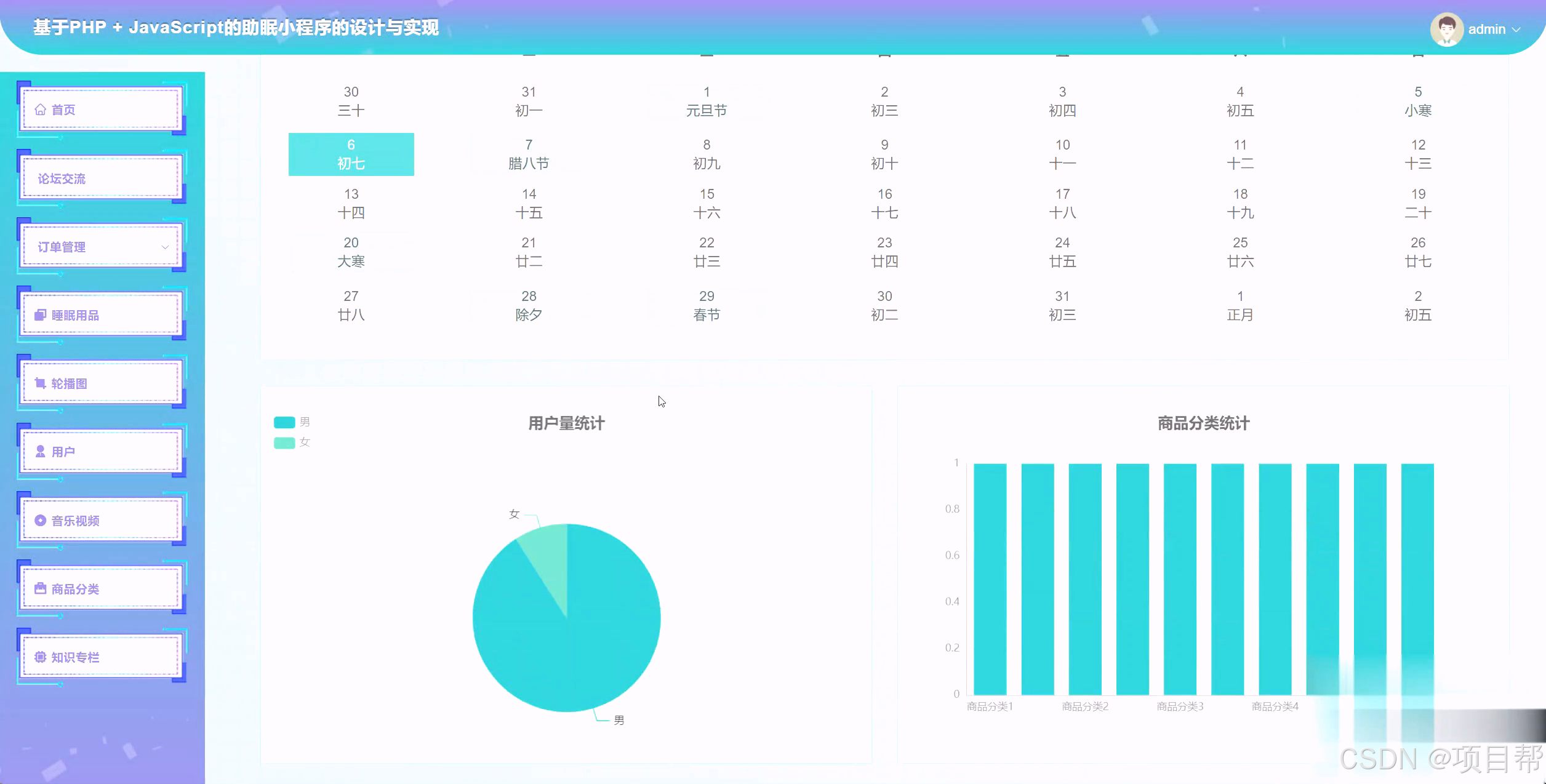Screen dimensions: 1546x784
Task: Select date 6 初七 on the calendar
Action: (351, 154)
